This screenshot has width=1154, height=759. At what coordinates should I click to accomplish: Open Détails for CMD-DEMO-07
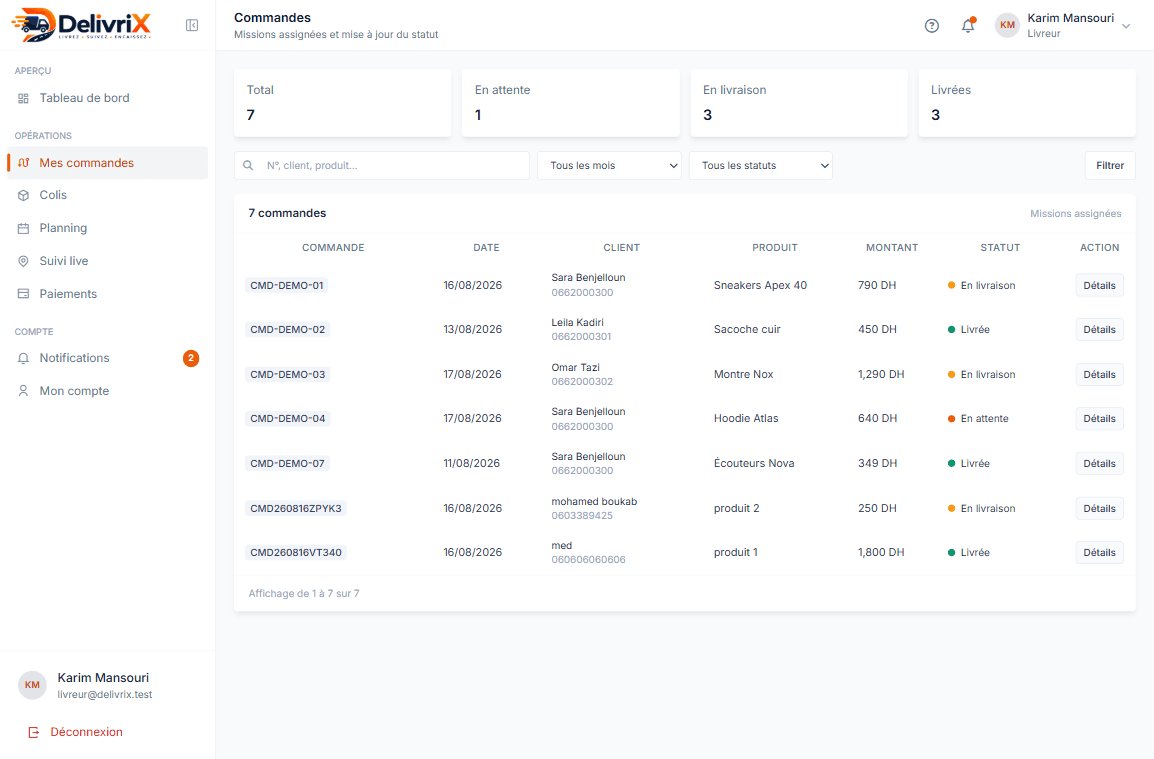tap(1100, 464)
